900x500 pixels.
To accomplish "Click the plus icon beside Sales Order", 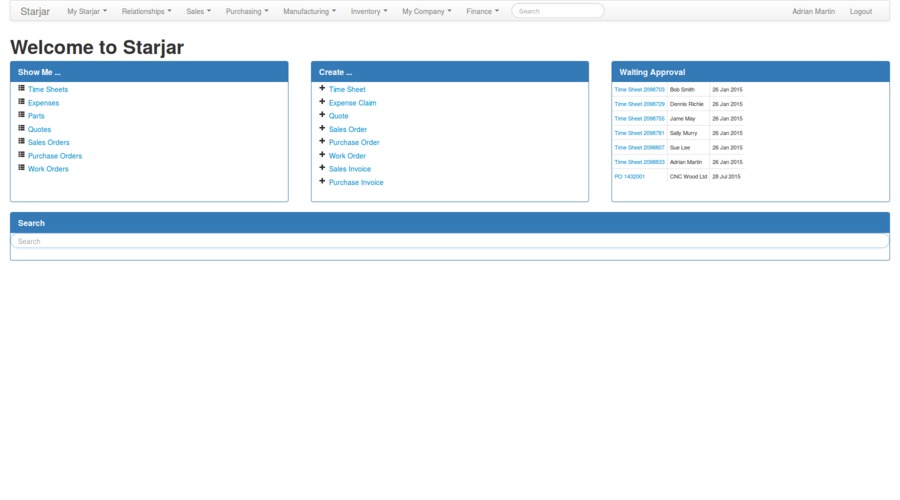I will (x=322, y=128).
